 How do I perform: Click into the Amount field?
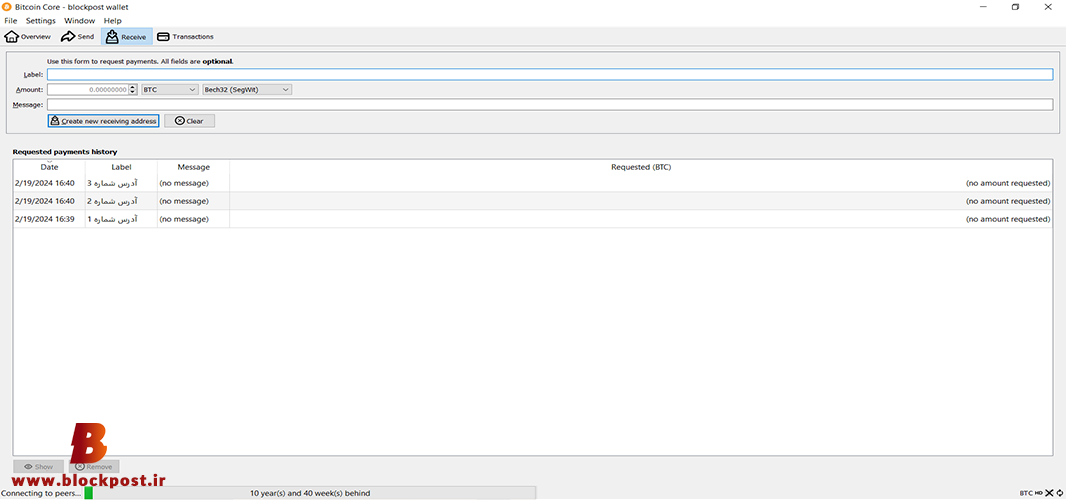click(x=88, y=89)
